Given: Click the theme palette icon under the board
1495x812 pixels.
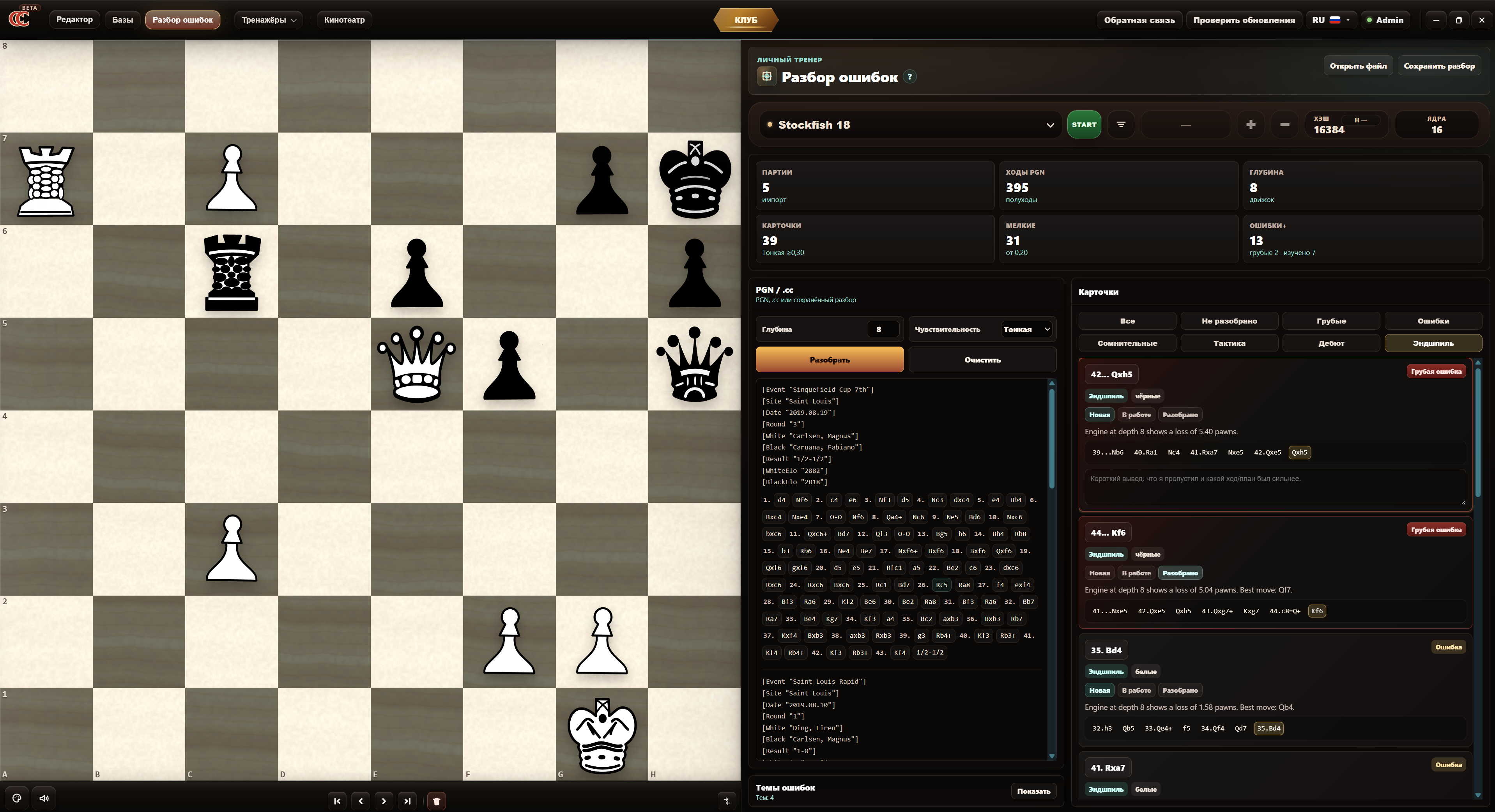Looking at the screenshot, I should pyautogui.click(x=17, y=798).
